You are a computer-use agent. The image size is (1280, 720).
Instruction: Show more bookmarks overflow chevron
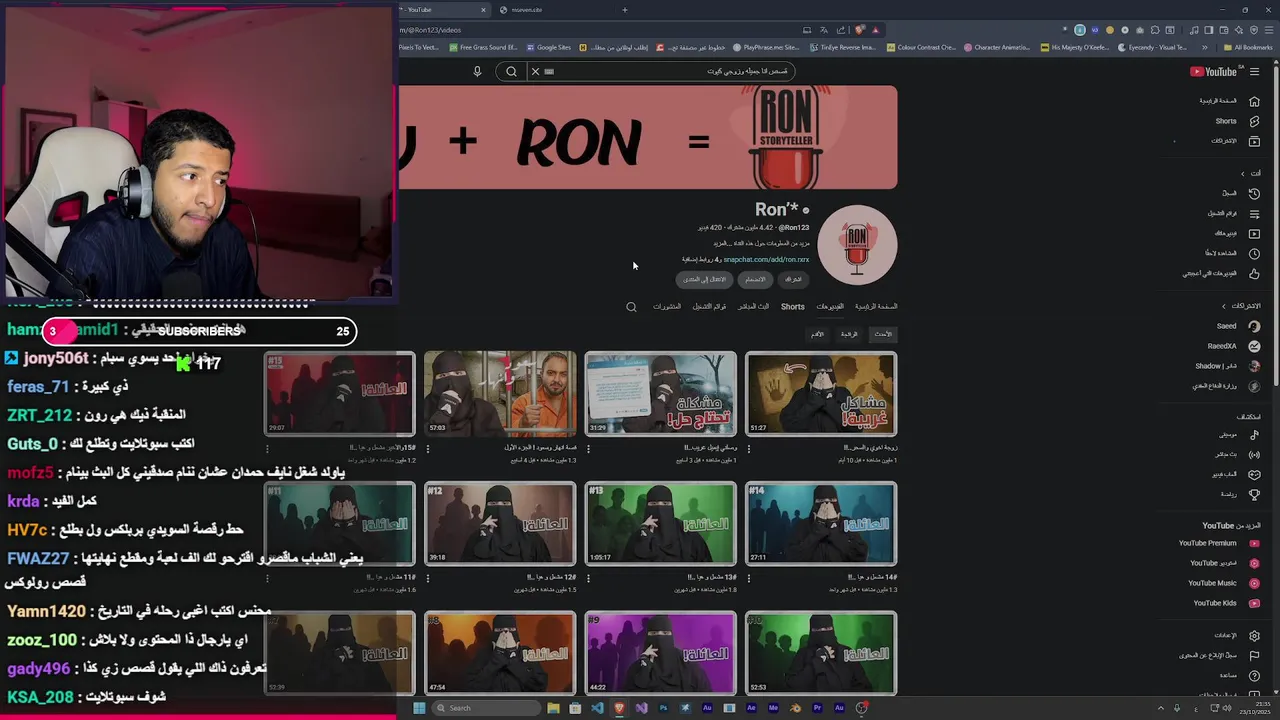1204,47
